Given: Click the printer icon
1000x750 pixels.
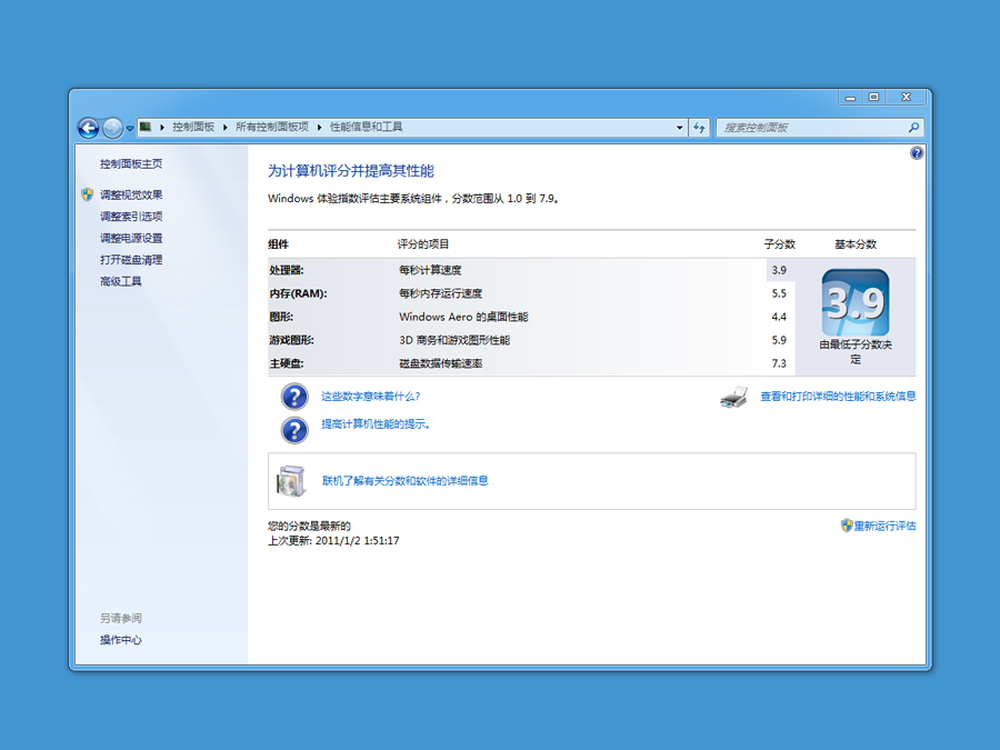Looking at the screenshot, I should 734,397.
